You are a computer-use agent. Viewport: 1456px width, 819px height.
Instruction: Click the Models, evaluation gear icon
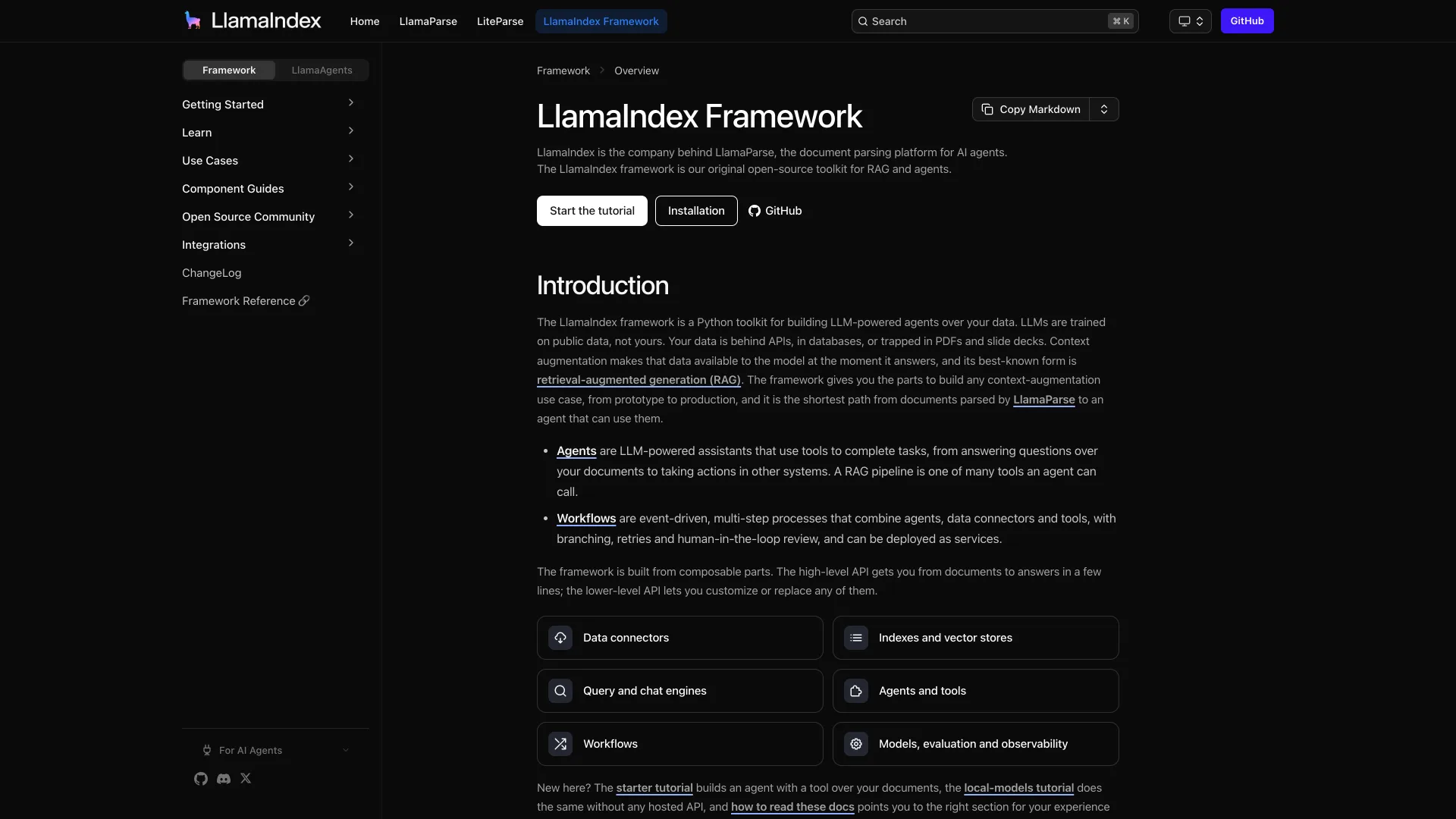click(x=856, y=744)
